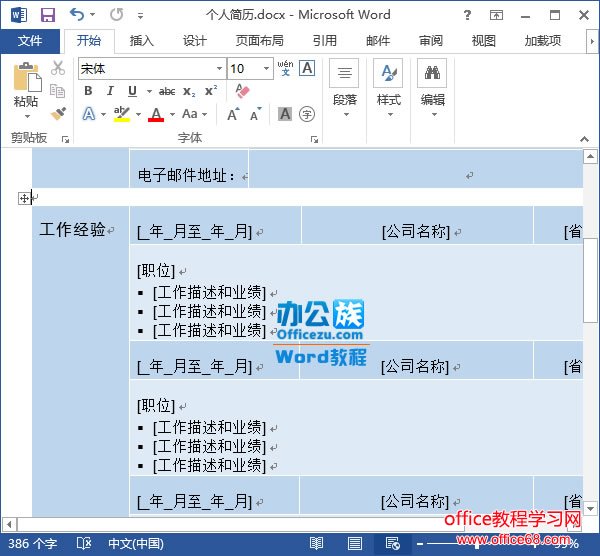Open the 剪贴板 pane launcher

pos(65,140)
